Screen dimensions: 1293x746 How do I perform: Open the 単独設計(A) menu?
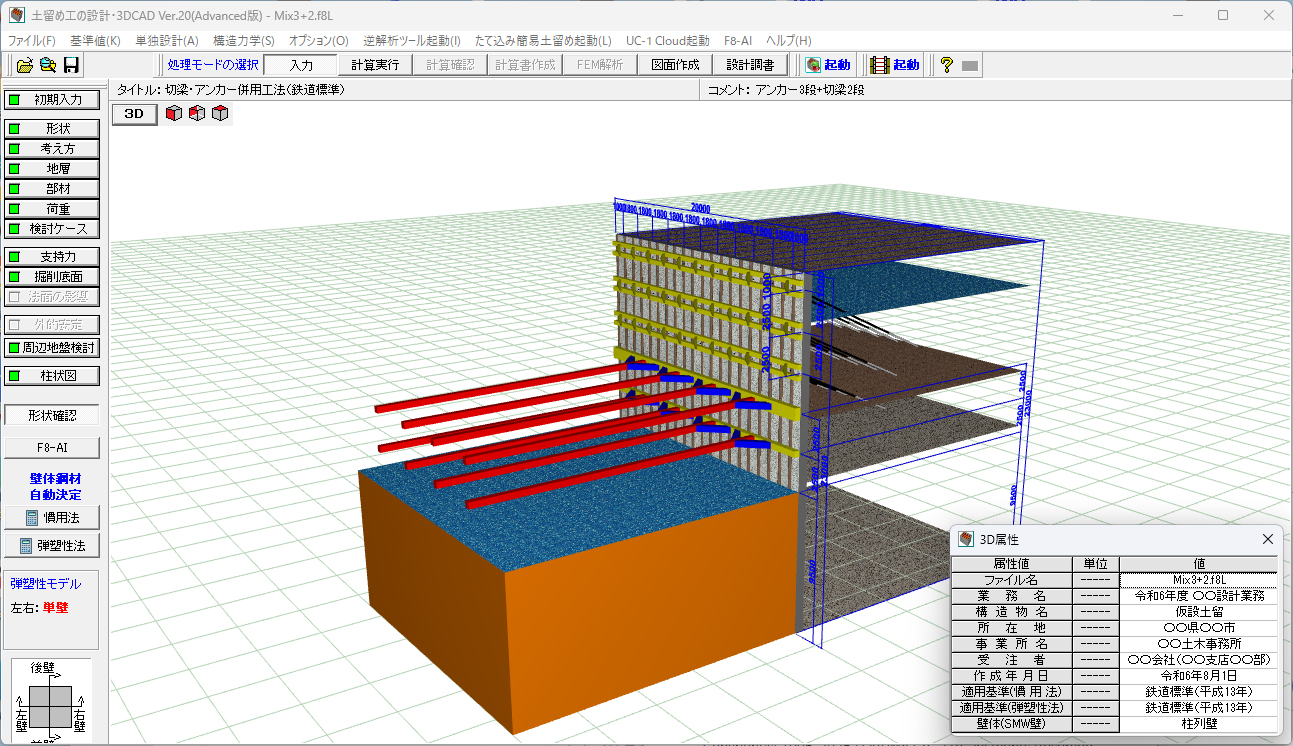(x=167, y=41)
